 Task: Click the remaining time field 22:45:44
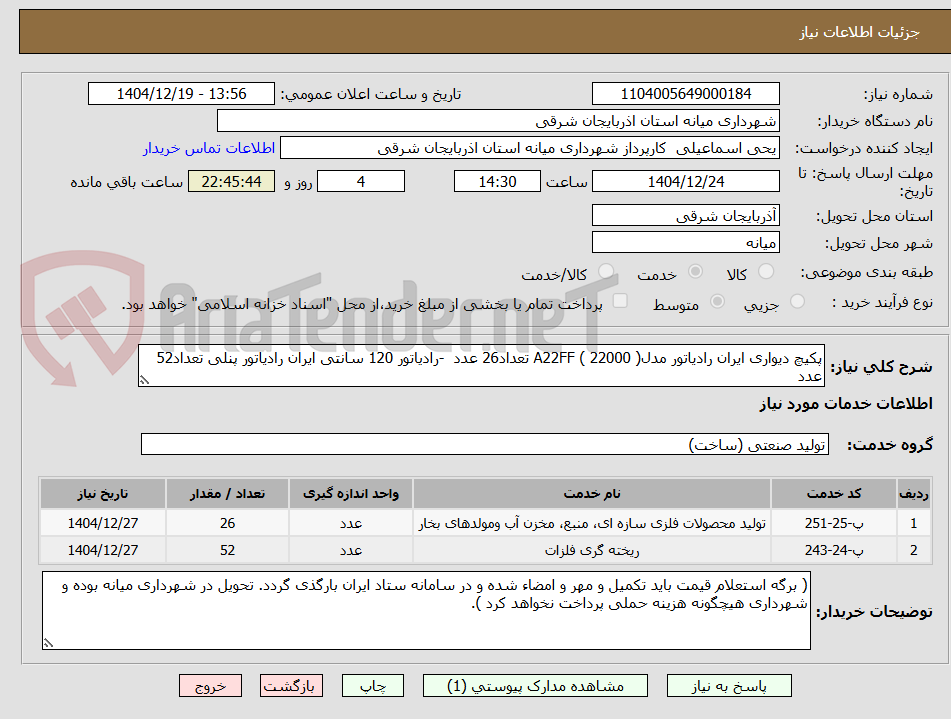click(x=231, y=181)
